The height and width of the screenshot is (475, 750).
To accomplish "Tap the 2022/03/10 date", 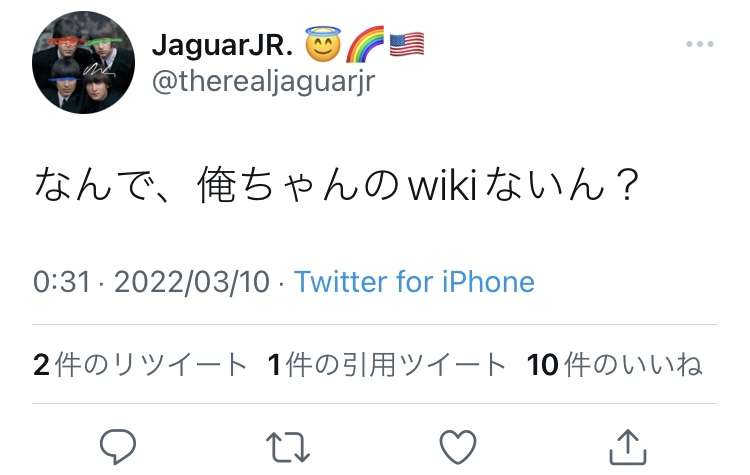I will click(192, 282).
